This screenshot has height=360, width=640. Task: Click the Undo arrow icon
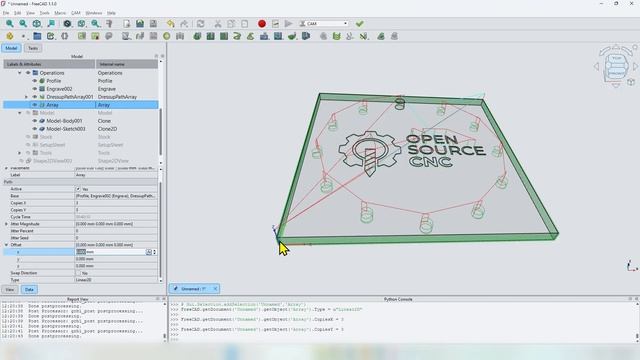tap(171, 24)
